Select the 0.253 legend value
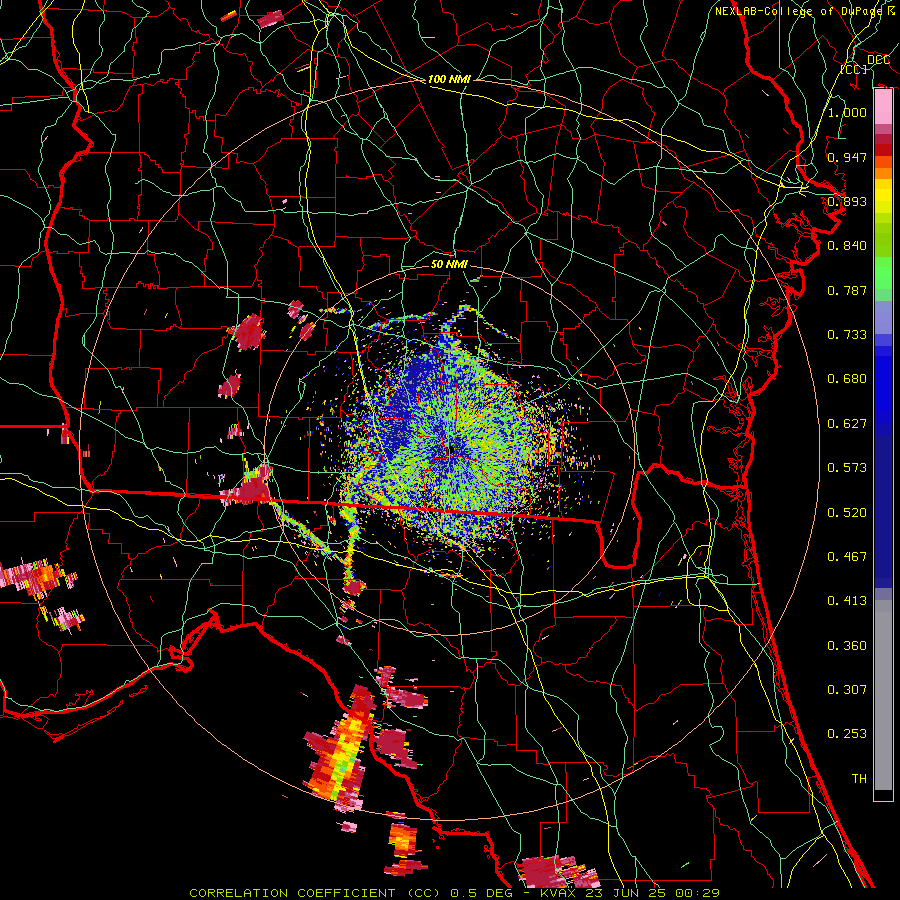 (x=847, y=734)
